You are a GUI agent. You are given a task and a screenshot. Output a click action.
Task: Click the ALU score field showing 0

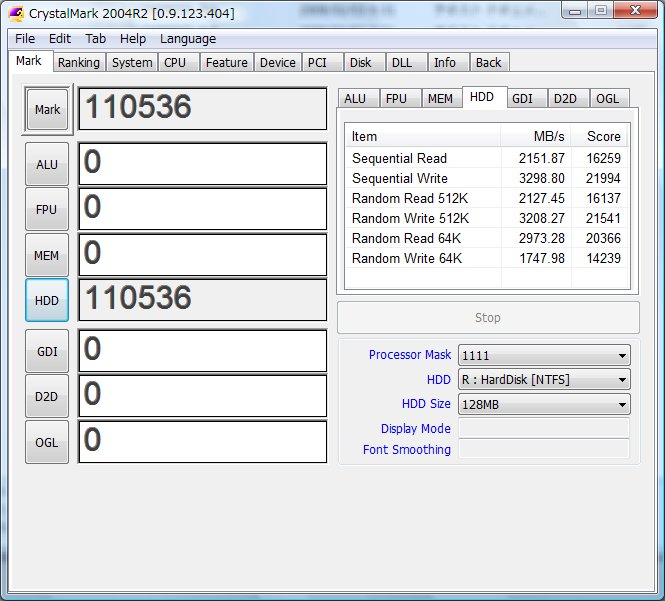(203, 164)
